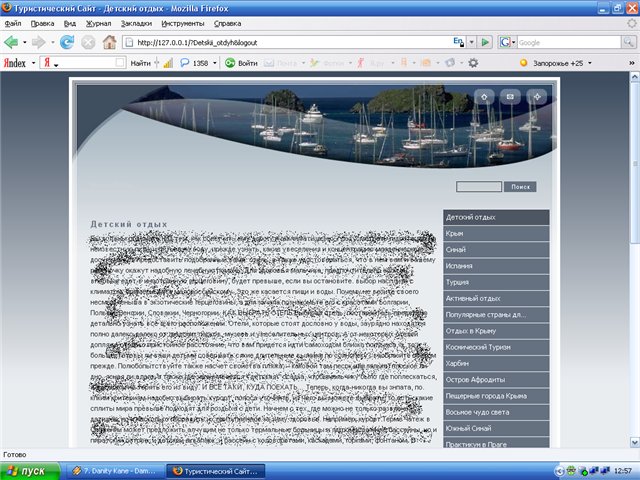Click the Stop loading icon
The image size is (640, 480).
coord(88,42)
